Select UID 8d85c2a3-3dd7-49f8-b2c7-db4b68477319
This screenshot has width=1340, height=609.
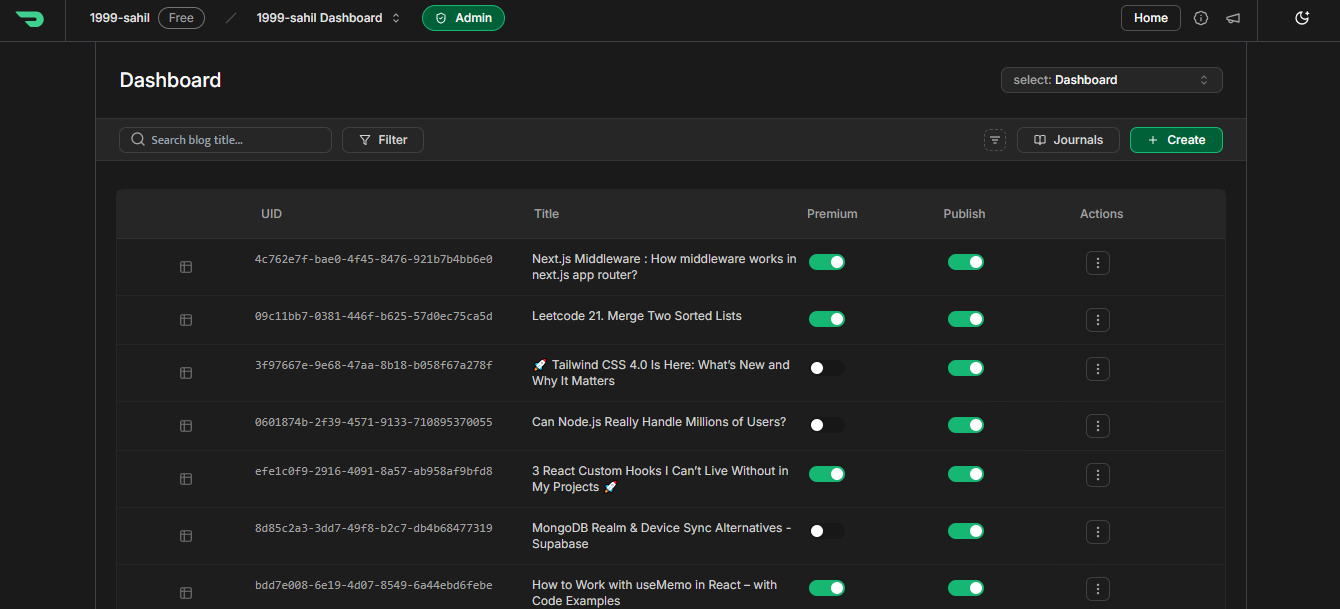point(373,528)
